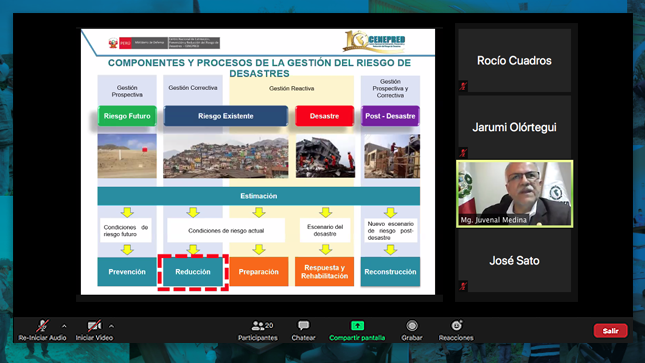Click the Re-Iniciar Audio microphone icon

(42, 326)
